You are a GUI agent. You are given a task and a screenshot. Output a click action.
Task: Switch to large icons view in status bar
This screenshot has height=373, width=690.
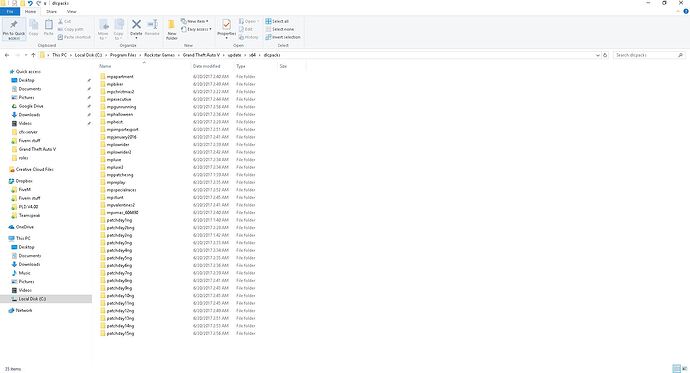coord(685,369)
